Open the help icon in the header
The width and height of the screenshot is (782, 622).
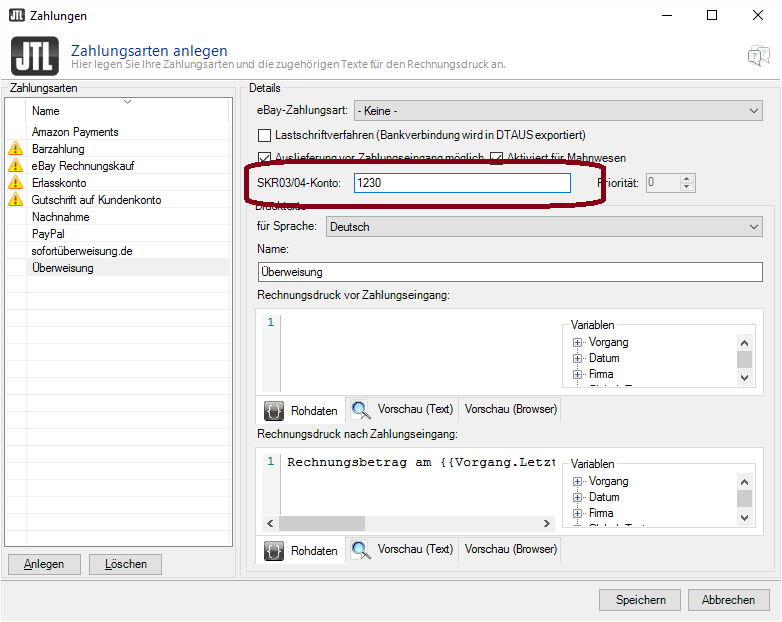pos(757,56)
